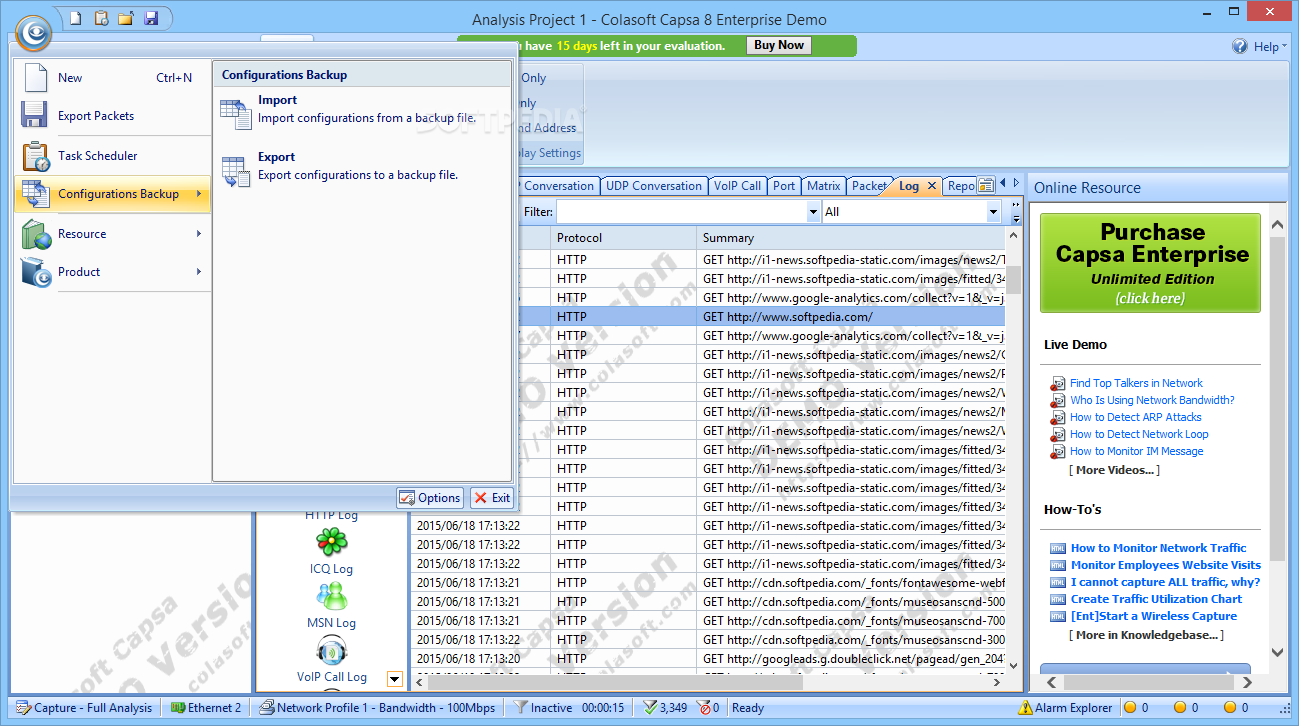Screen dimensions: 1299x726
Task: Open the Filter field dropdown arrow
Action: (813, 212)
